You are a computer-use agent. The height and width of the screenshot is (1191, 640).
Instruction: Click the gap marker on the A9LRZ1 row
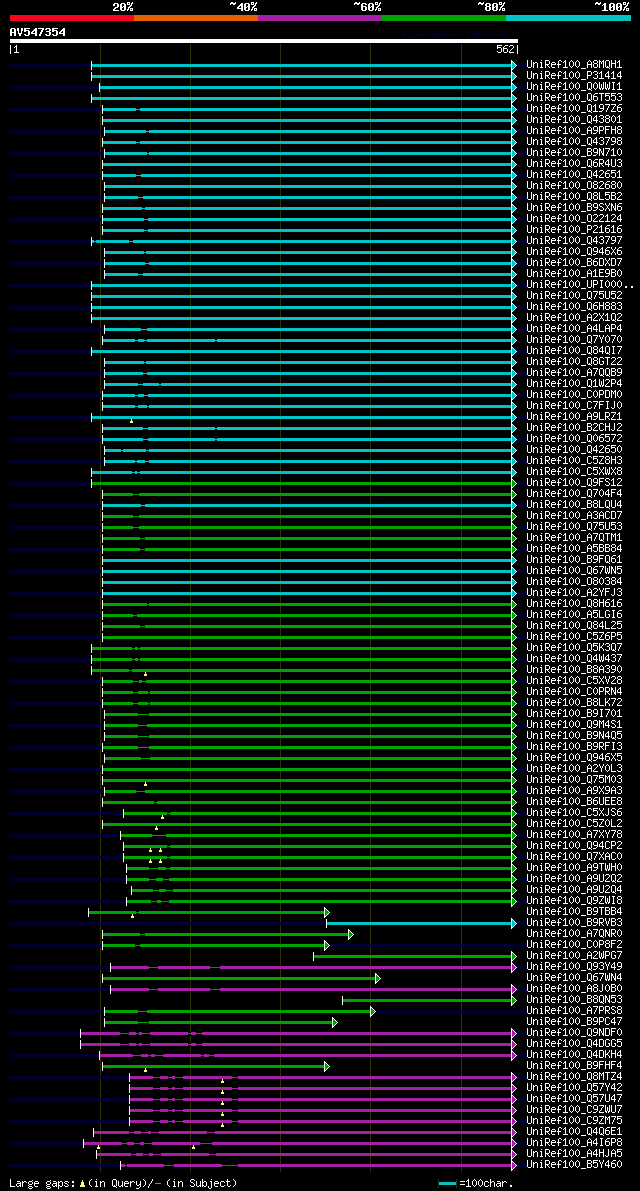(131, 421)
